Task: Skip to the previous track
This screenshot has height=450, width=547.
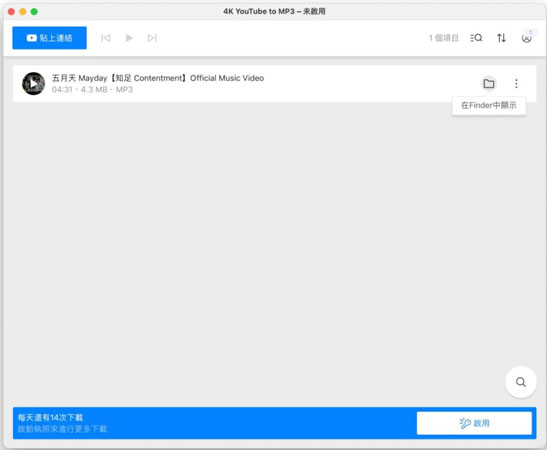Action: pyautogui.click(x=105, y=38)
